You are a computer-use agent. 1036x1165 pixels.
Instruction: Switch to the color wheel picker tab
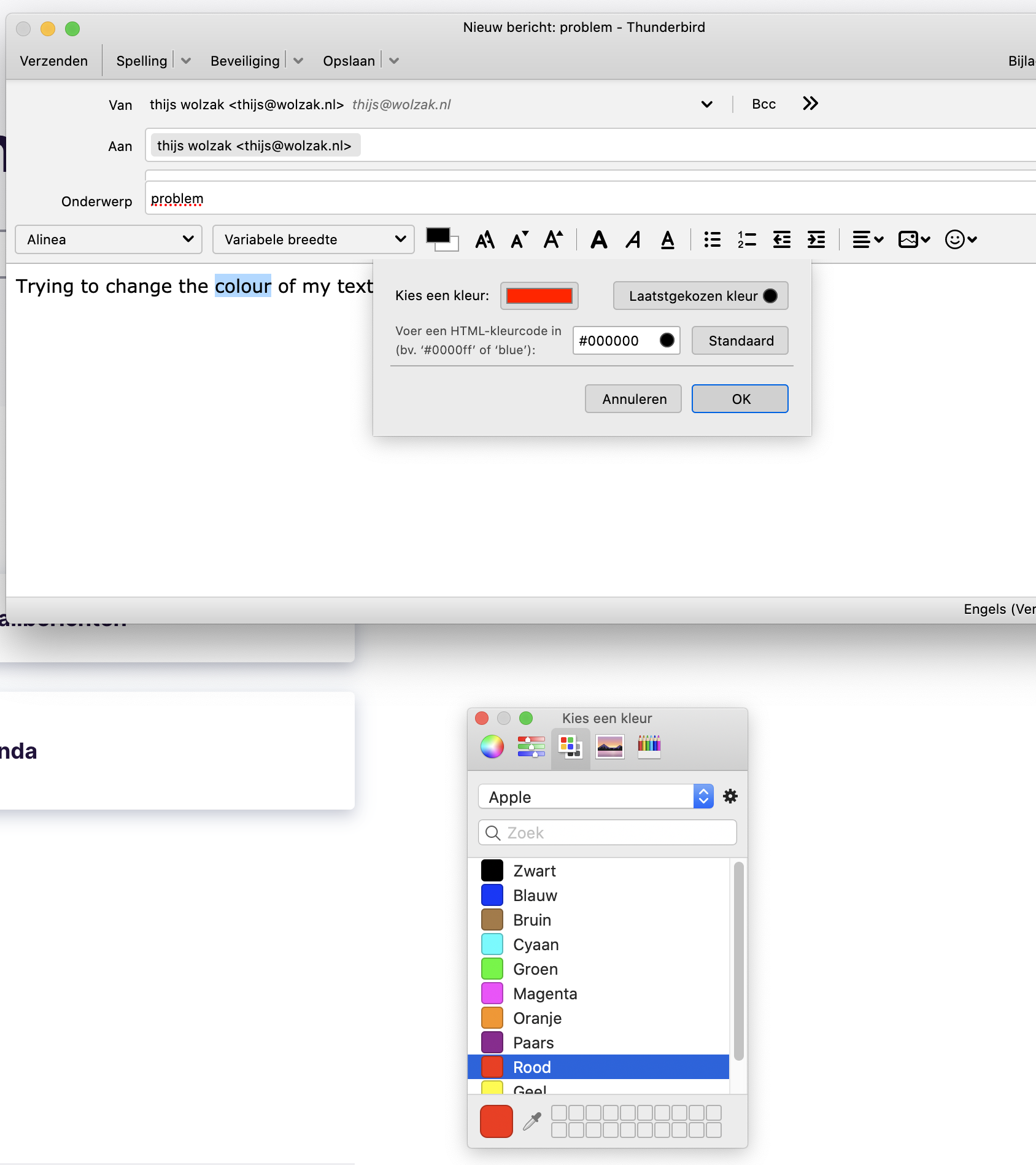pyautogui.click(x=492, y=746)
